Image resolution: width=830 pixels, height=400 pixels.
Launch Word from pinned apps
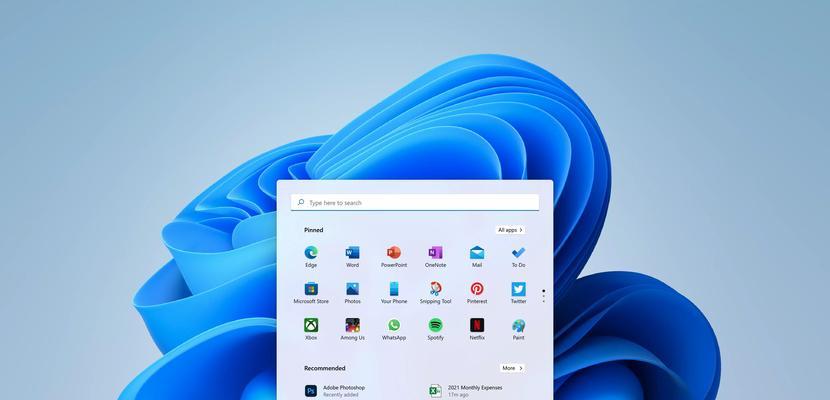point(353,257)
